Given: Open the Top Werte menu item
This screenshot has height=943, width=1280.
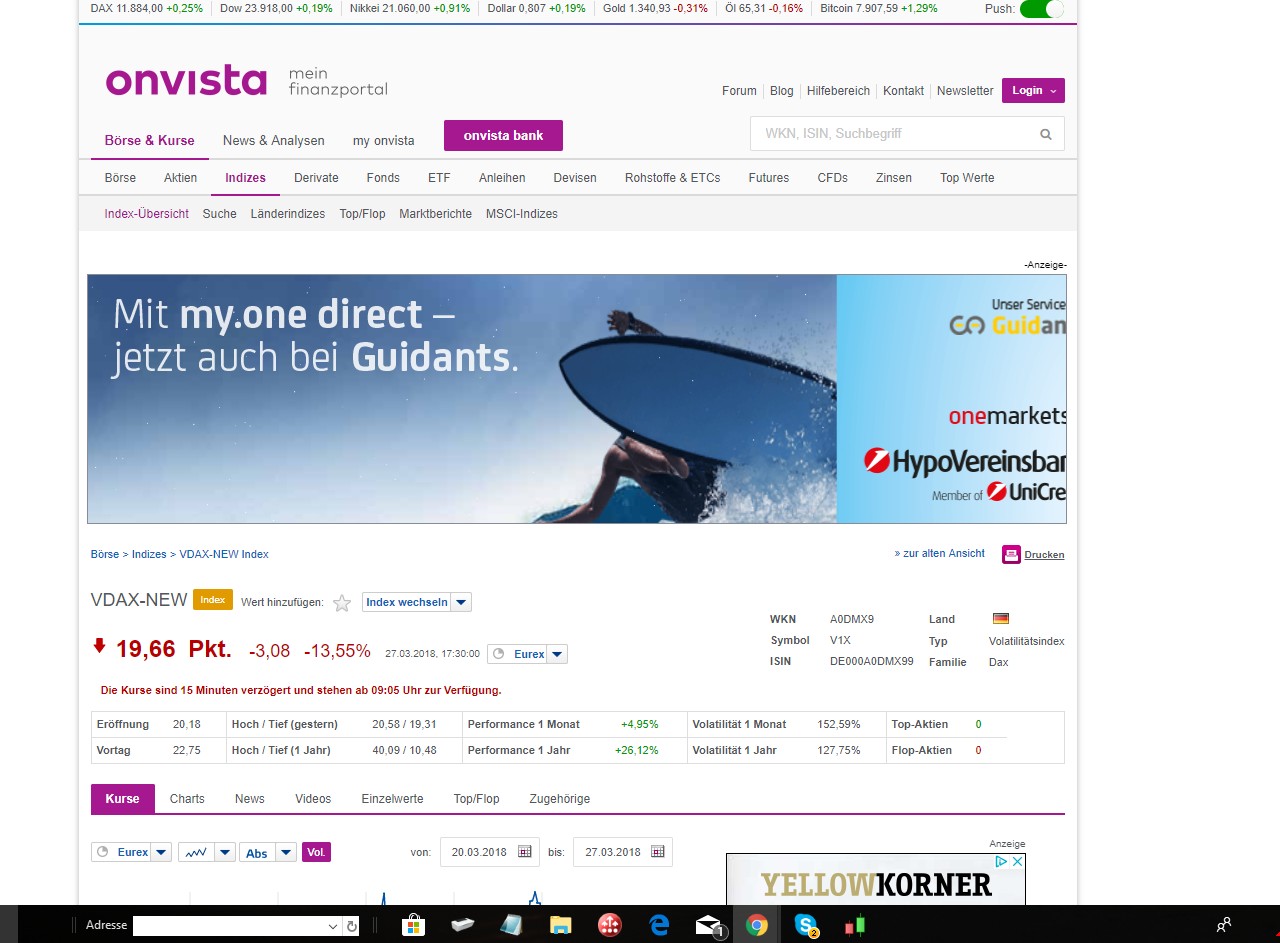Looking at the screenshot, I should (x=967, y=178).
